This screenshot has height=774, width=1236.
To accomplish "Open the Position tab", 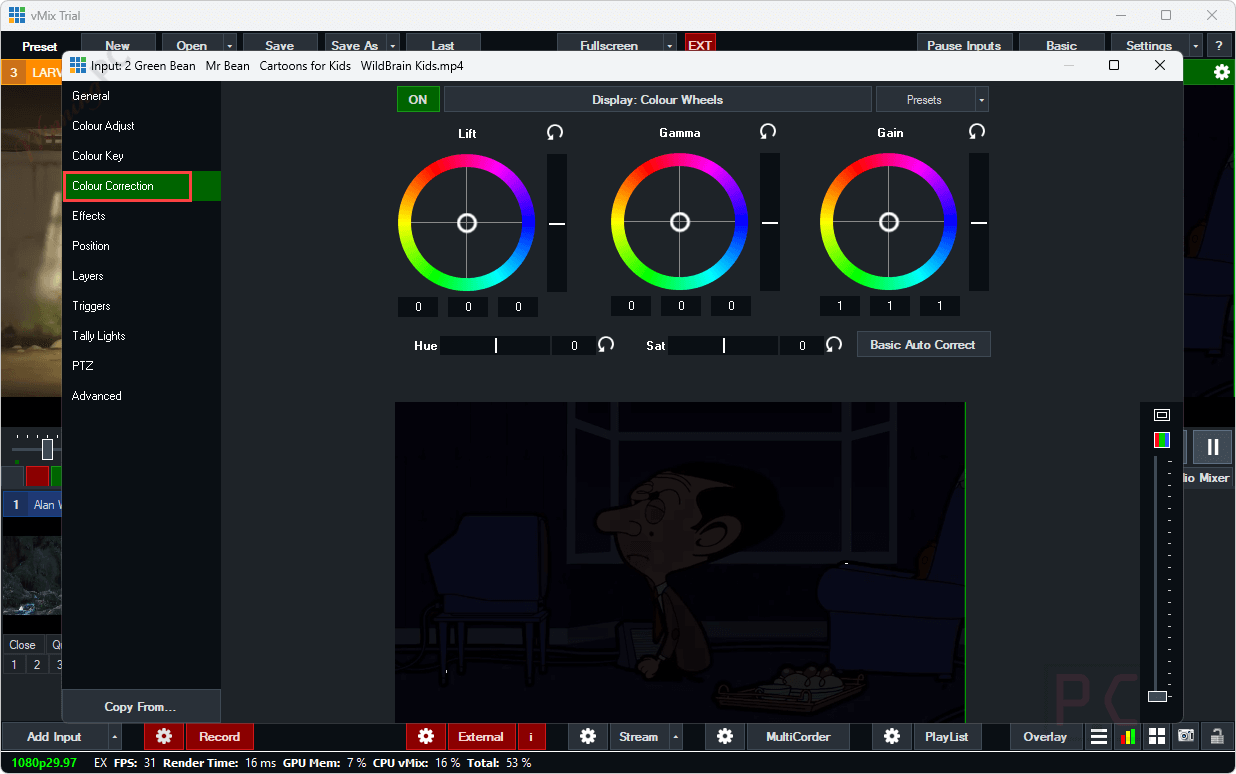I will click(x=141, y=246).
